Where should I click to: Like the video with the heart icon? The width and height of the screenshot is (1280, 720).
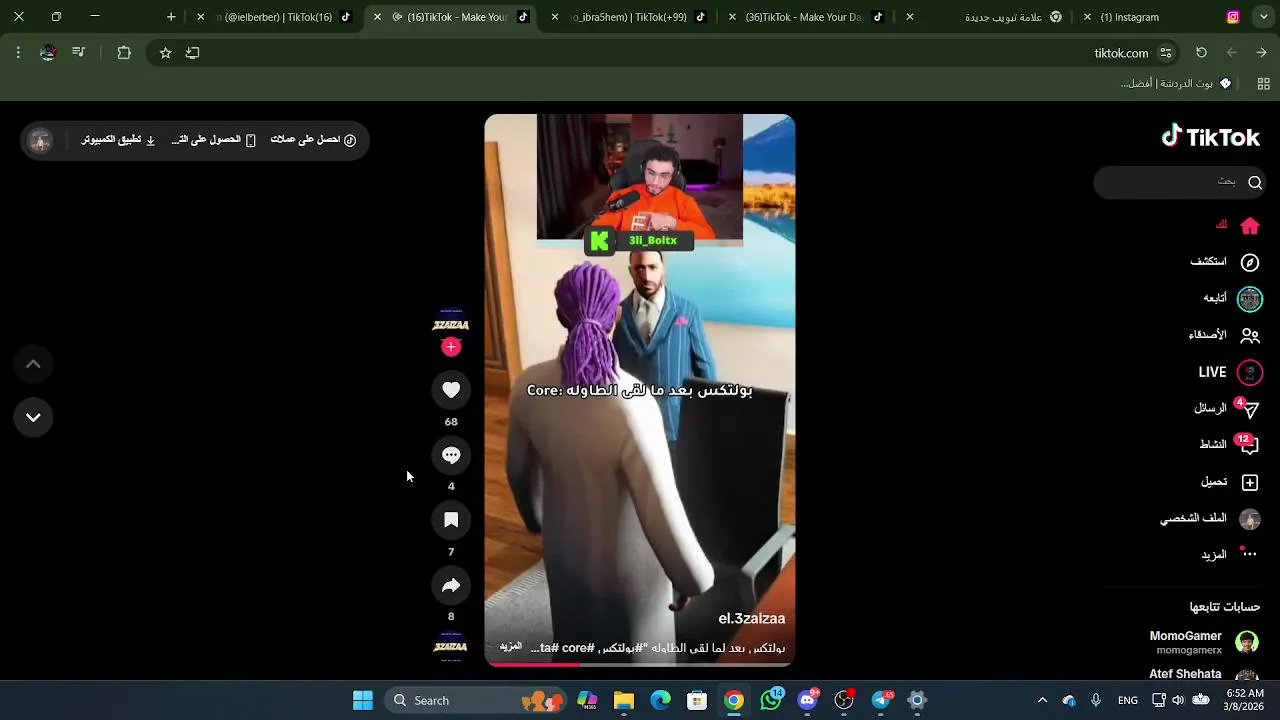pyautogui.click(x=451, y=390)
